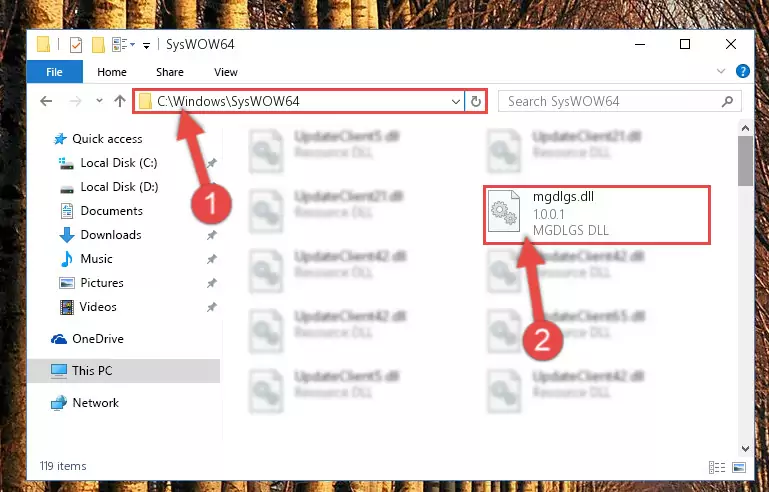The width and height of the screenshot is (769, 492).
Task: Open Pictures in the sidebar
Action: 102,283
